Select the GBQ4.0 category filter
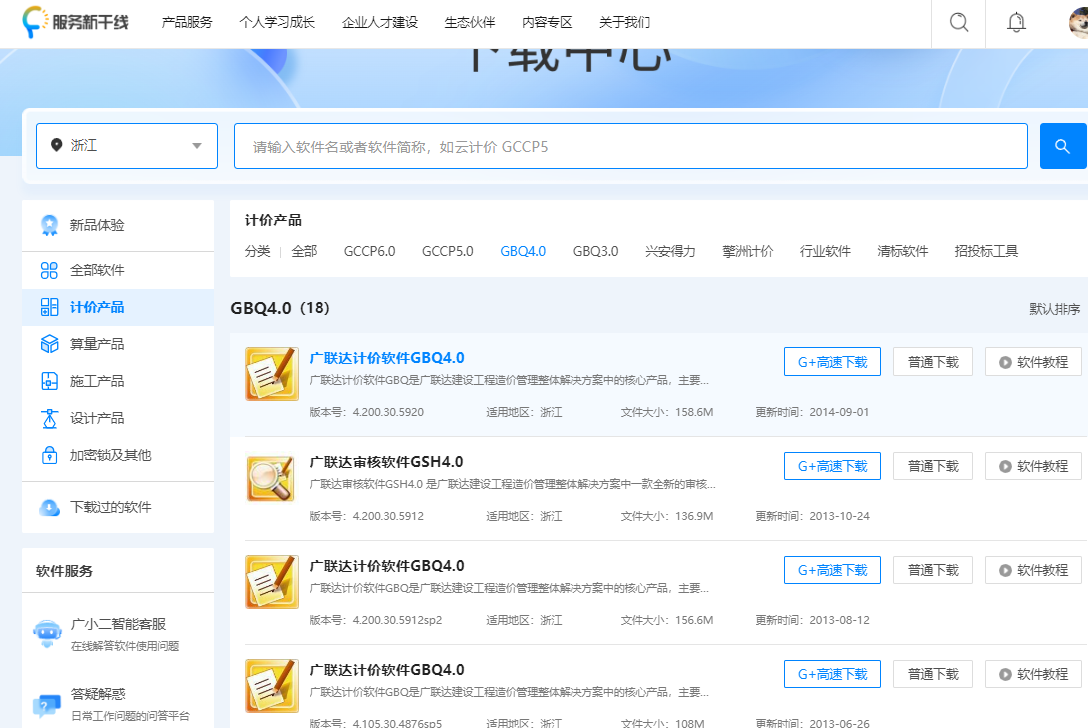 (523, 251)
